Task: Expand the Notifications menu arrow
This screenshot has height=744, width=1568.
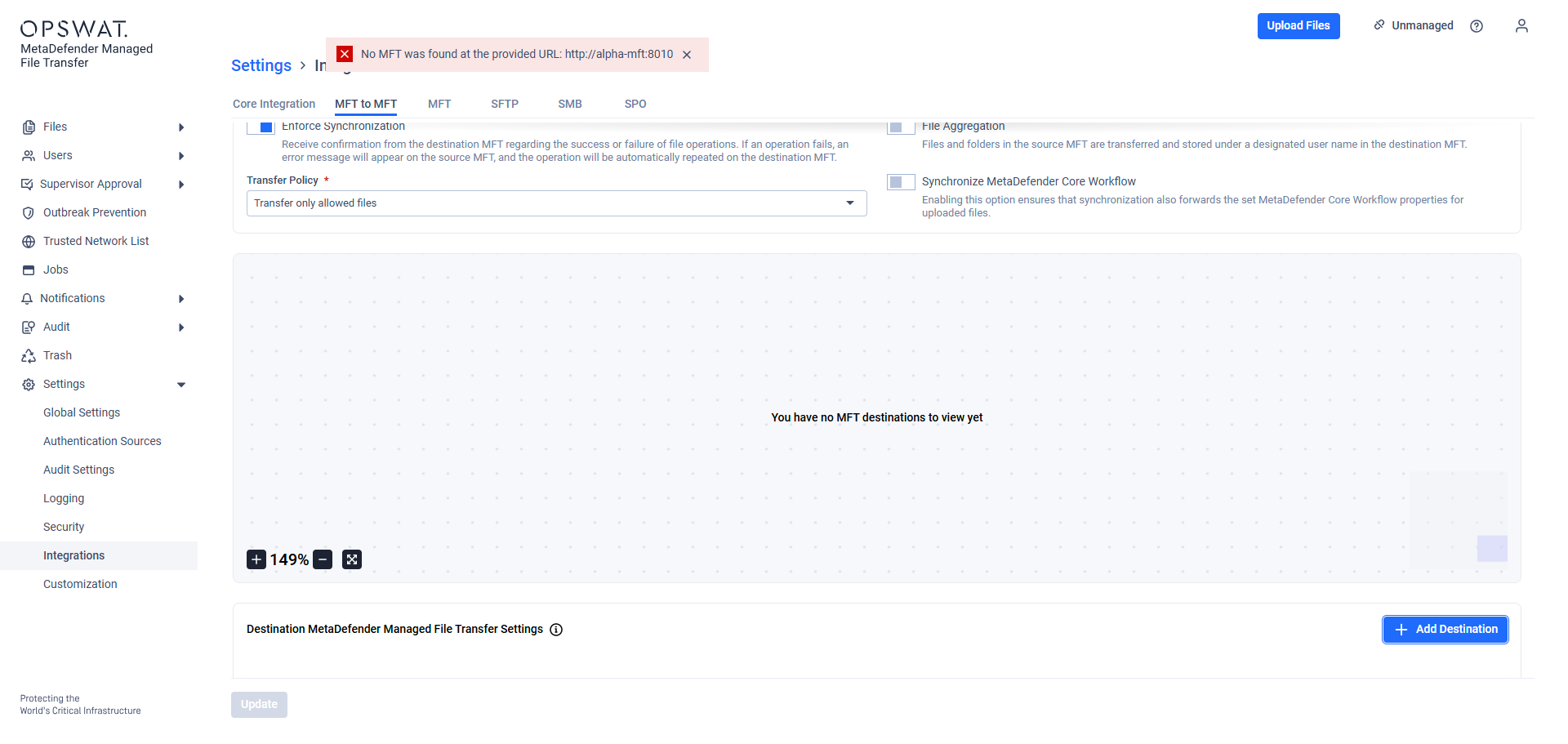Action: 181,299
